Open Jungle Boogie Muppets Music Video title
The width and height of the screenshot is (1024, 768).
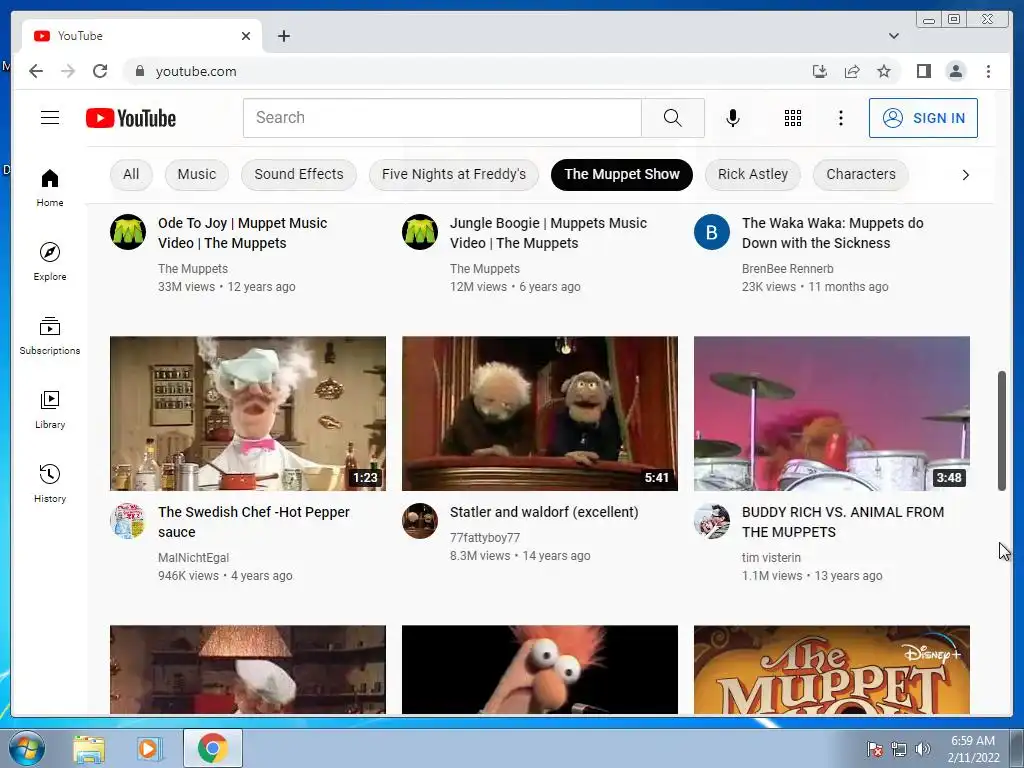(x=548, y=232)
